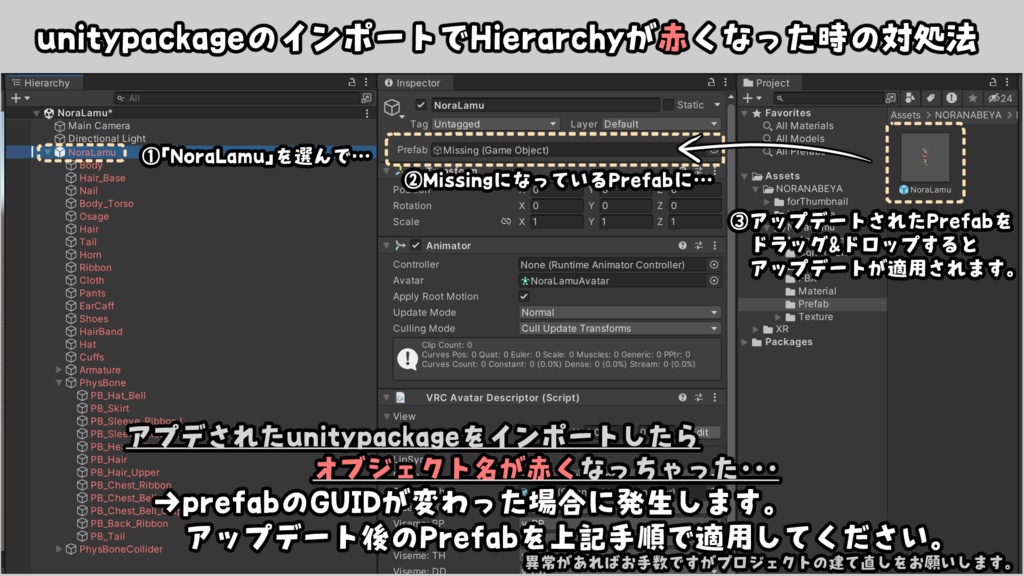Toggle the NoraLamu active checkbox
The width and height of the screenshot is (1024, 576).
(x=421, y=104)
